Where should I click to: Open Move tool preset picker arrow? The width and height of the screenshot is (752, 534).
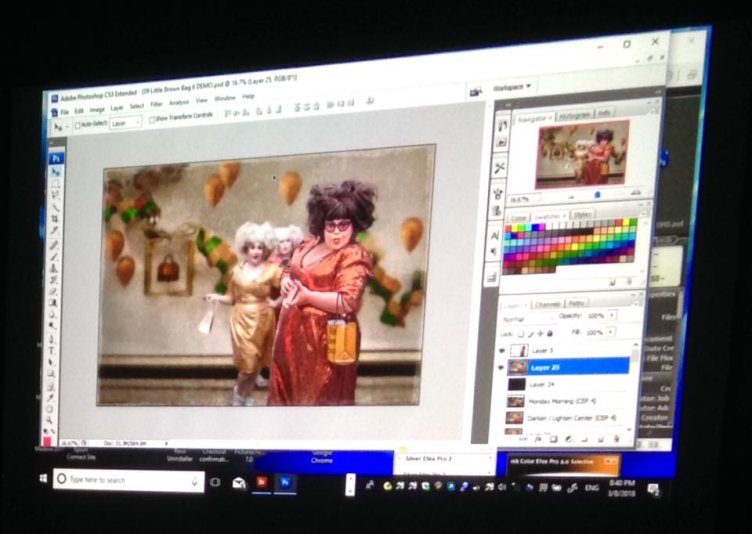(x=67, y=127)
